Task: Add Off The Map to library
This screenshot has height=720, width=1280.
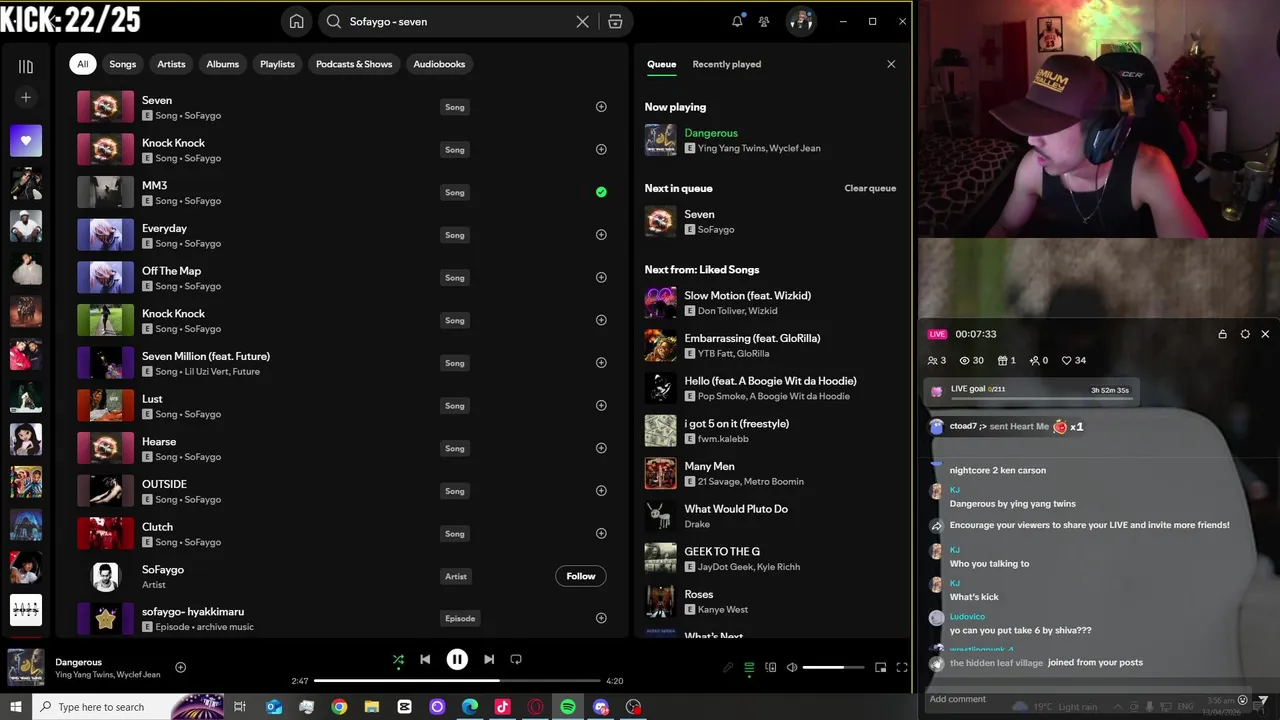Action: click(x=601, y=278)
